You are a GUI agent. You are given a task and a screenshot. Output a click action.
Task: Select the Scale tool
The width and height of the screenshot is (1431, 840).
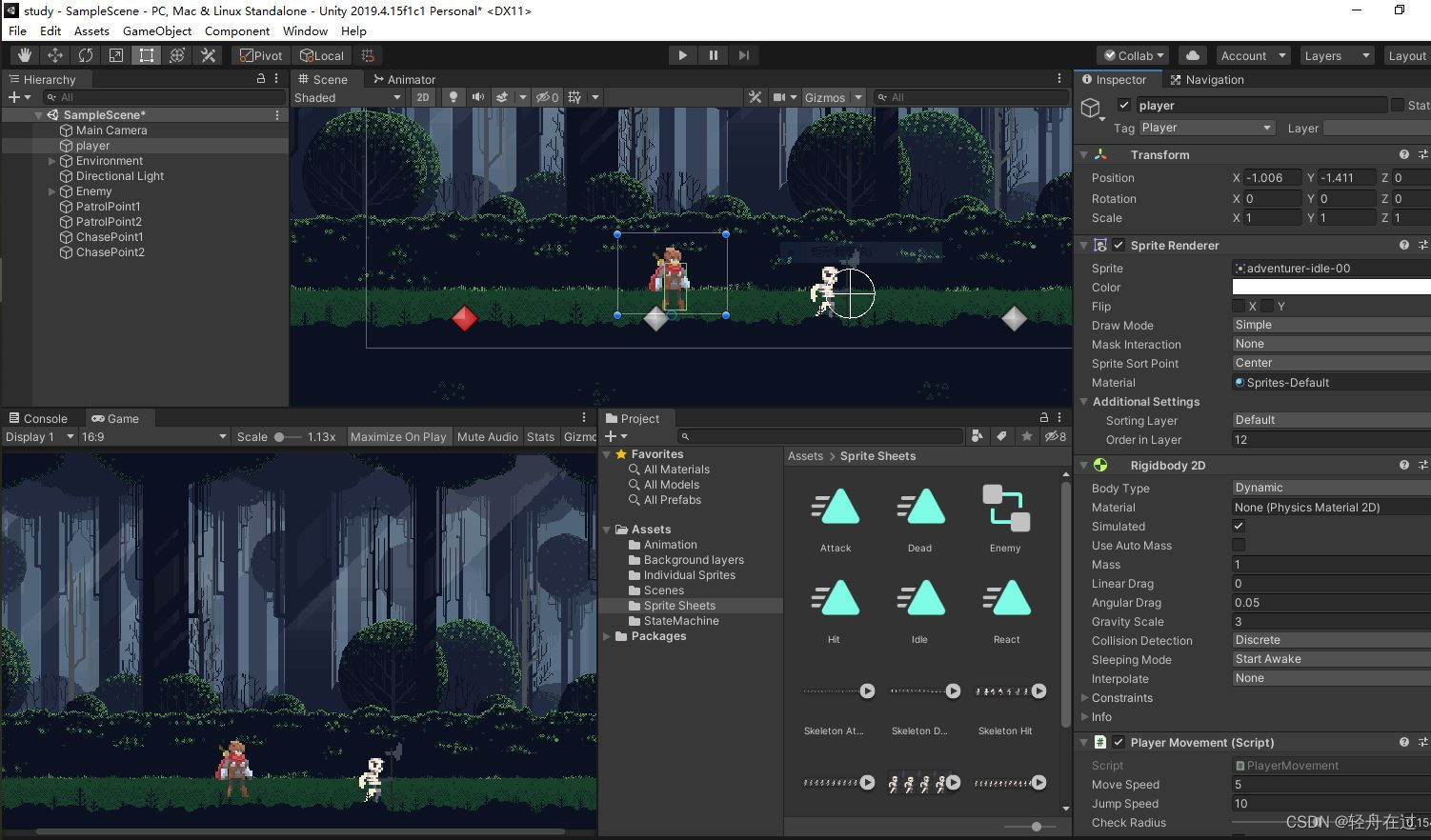(115, 55)
